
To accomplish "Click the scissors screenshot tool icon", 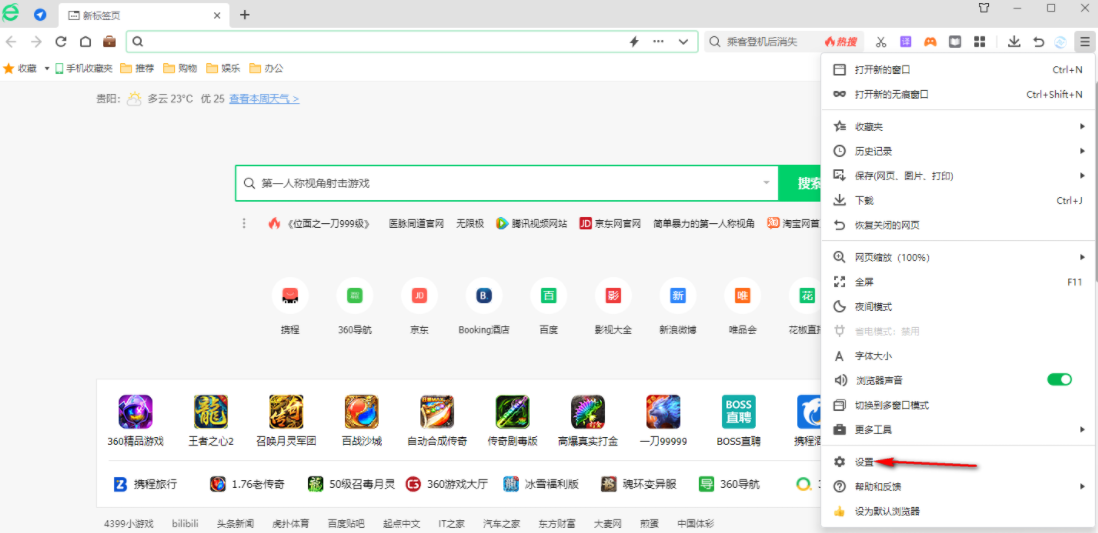I will (881, 42).
